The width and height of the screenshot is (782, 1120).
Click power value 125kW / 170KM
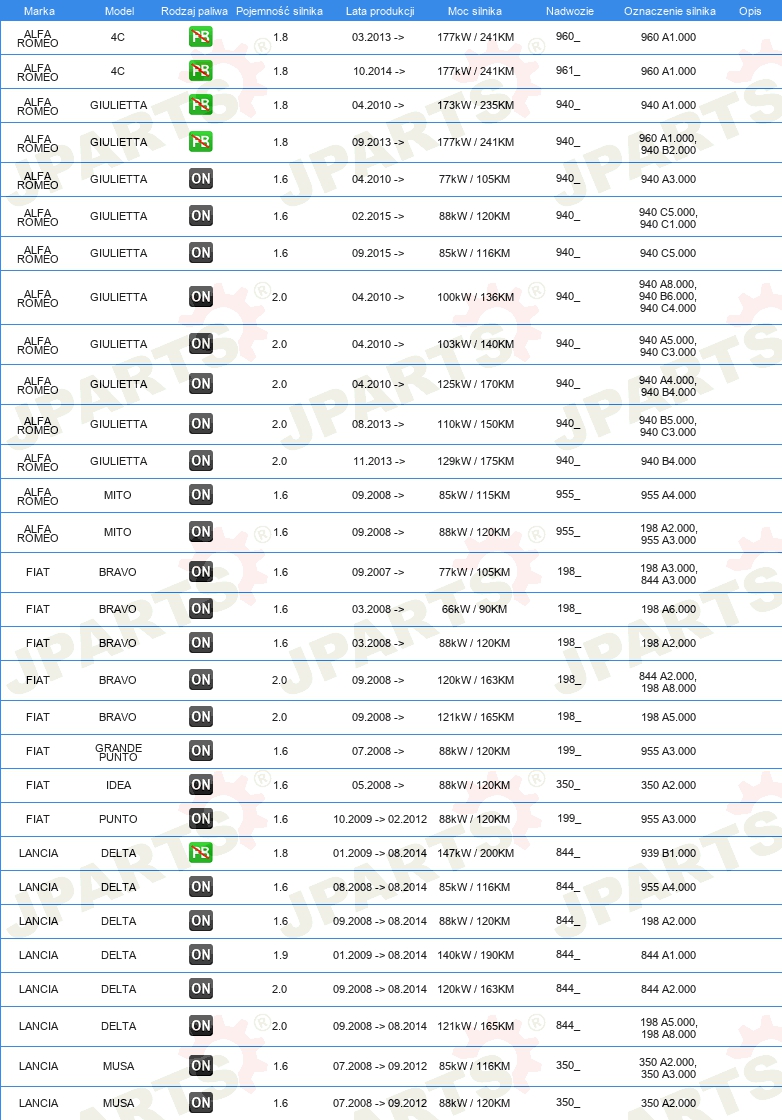coord(476,384)
